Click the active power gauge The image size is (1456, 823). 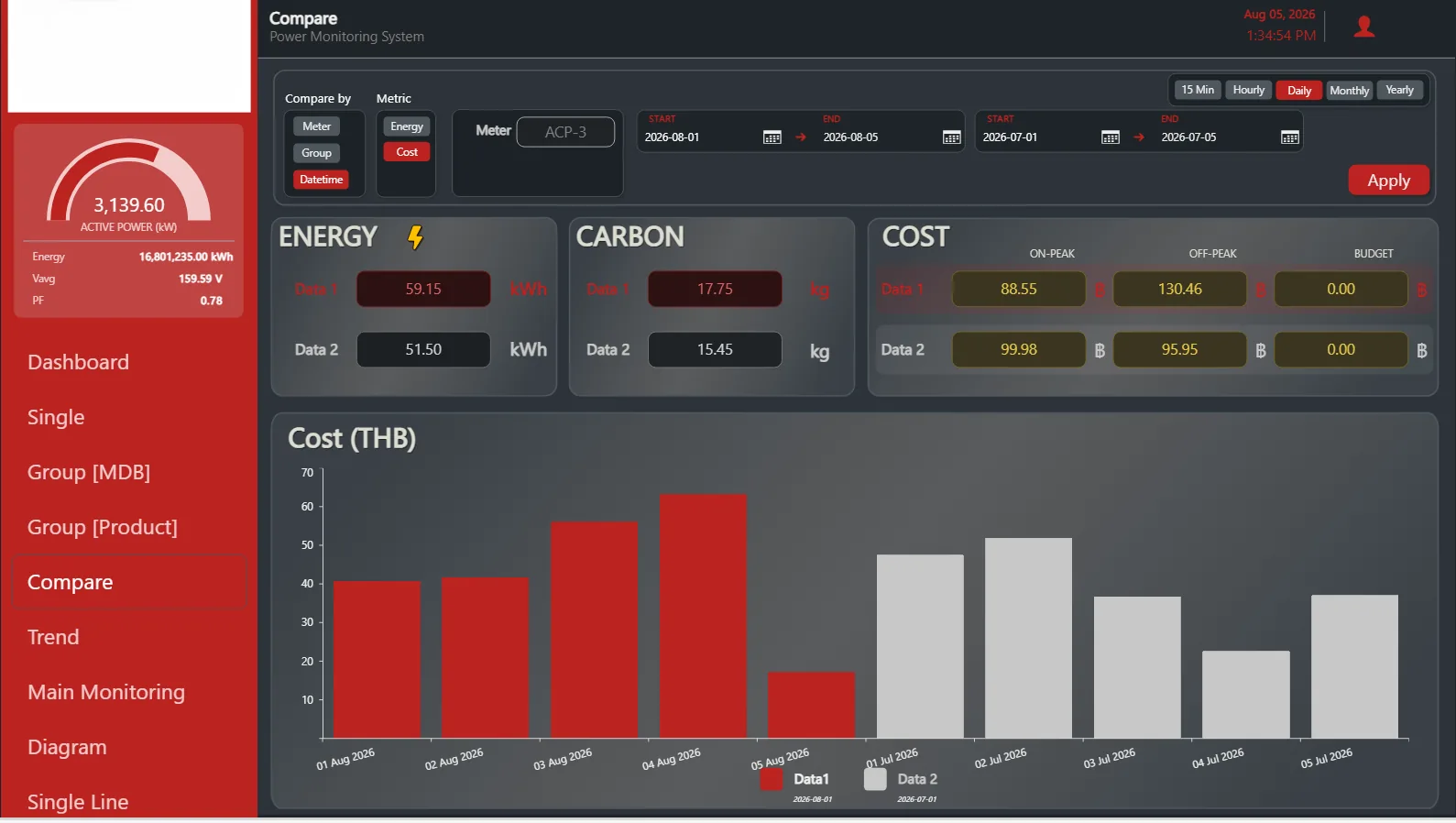coord(128,181)
